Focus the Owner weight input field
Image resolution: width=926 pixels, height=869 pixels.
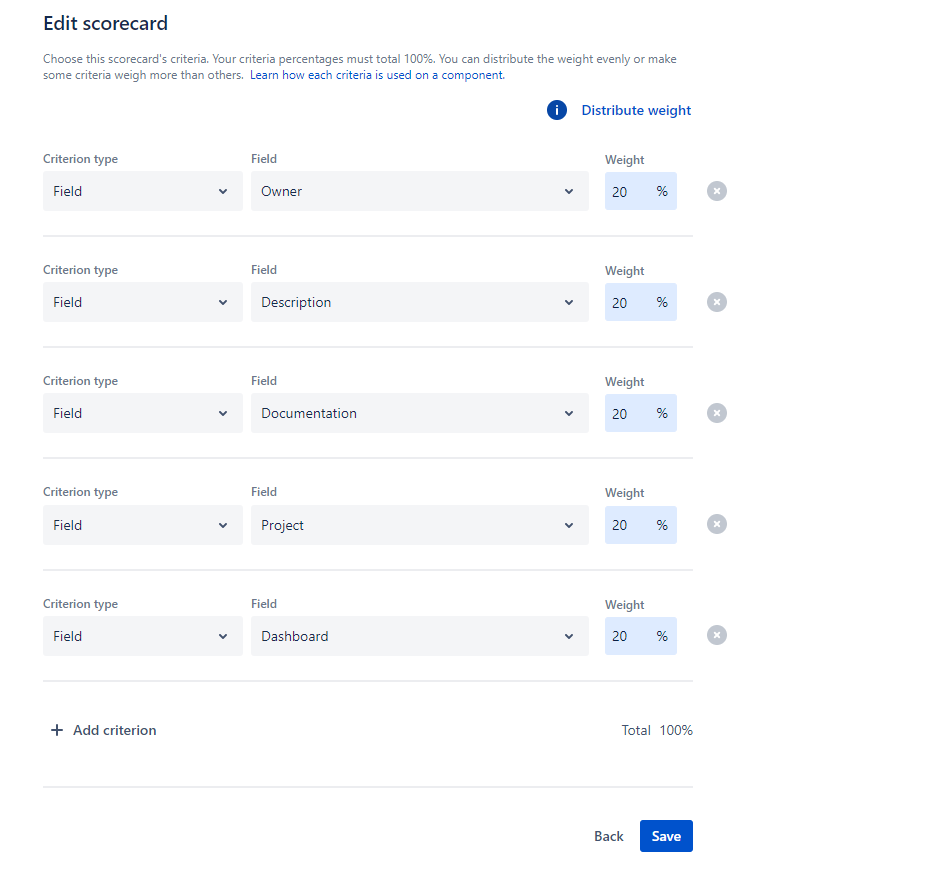[628, 191]
